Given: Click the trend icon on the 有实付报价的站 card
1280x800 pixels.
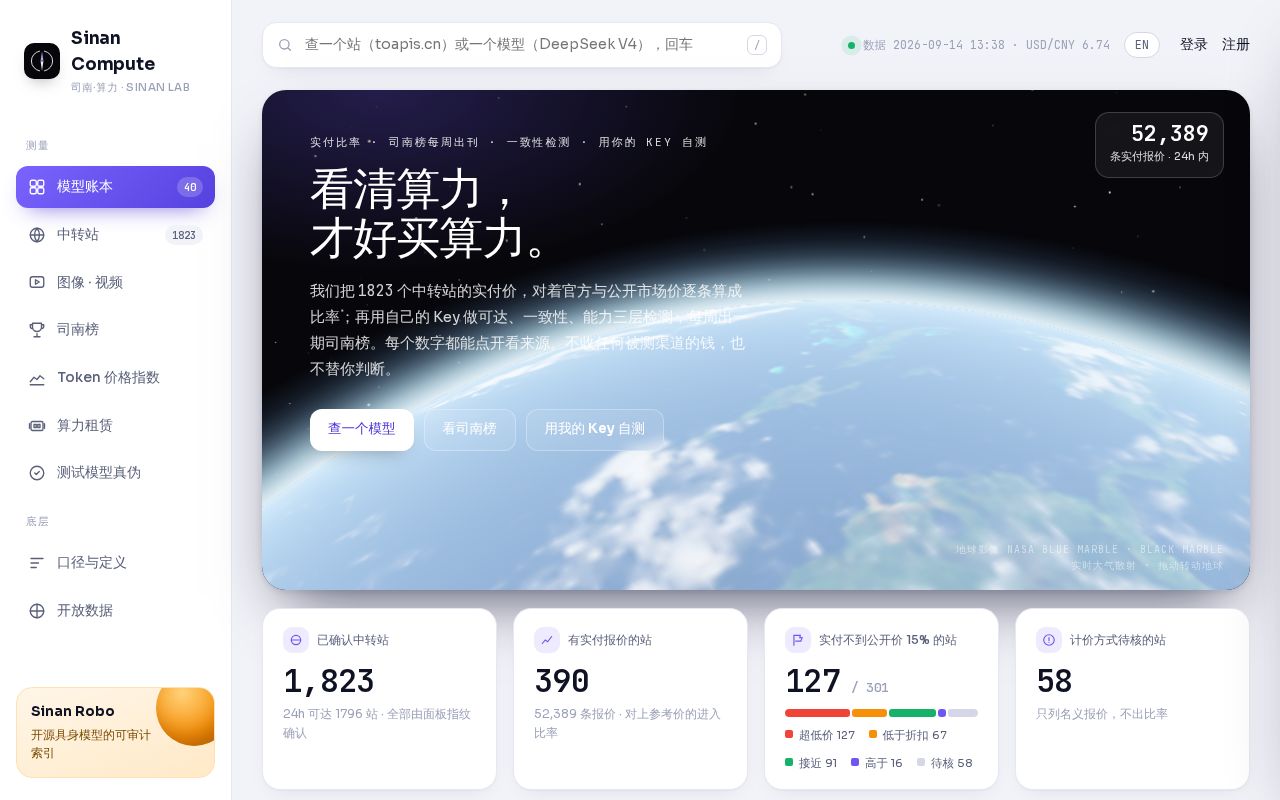Looking at the screenshot, I should pyautogui.click(x=547, y=640).
